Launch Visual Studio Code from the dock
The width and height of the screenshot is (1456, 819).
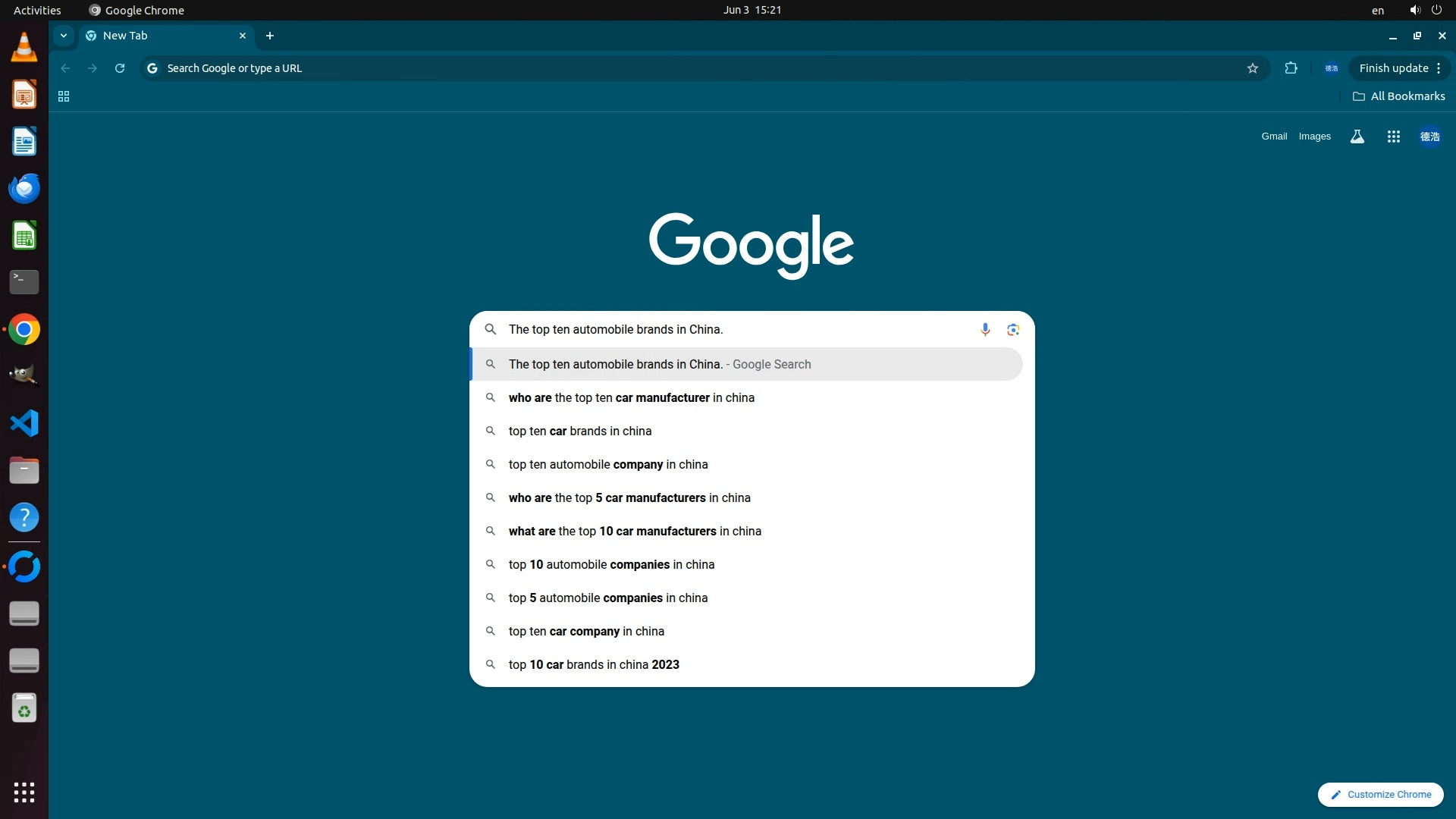(24, 423)
